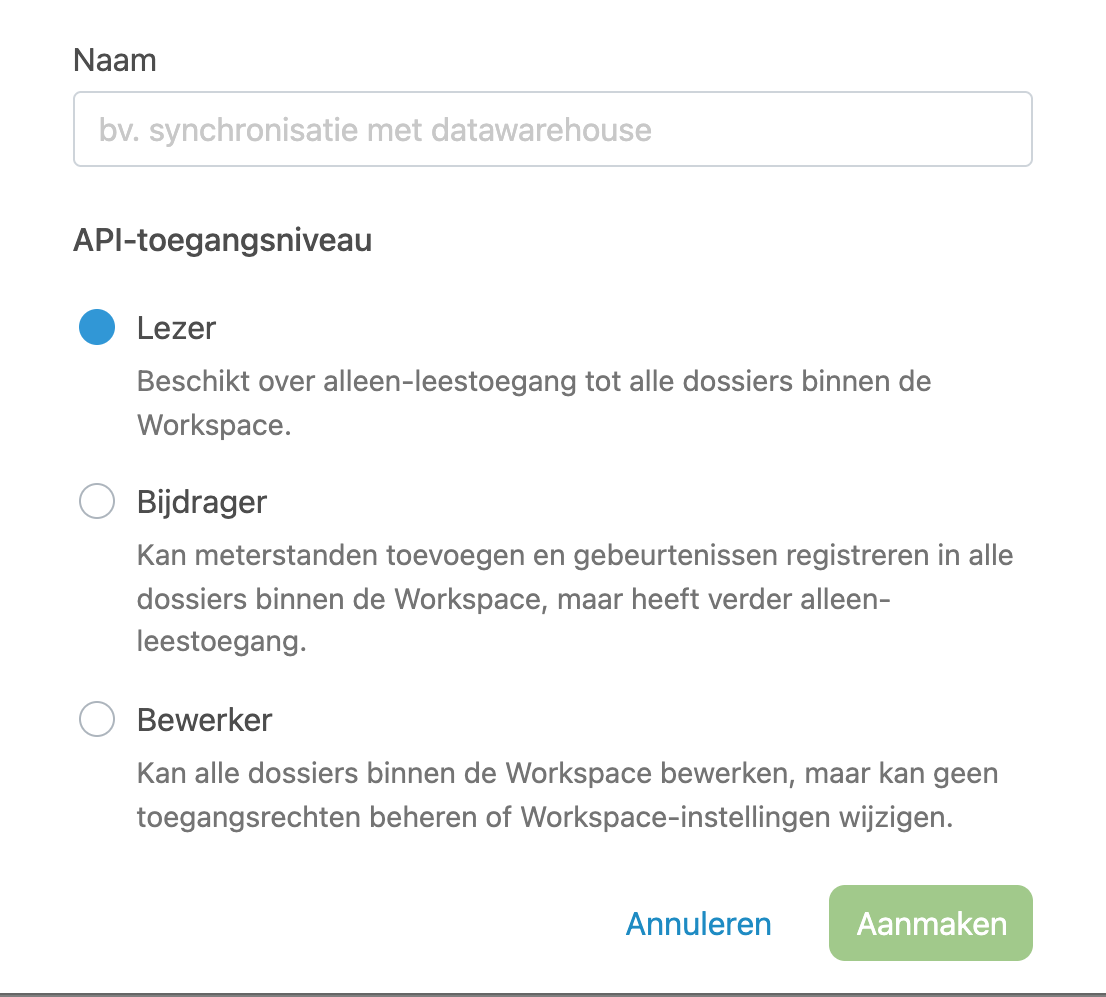Click the green Aanmaken button
The image size is (1106, 997).
930,923
